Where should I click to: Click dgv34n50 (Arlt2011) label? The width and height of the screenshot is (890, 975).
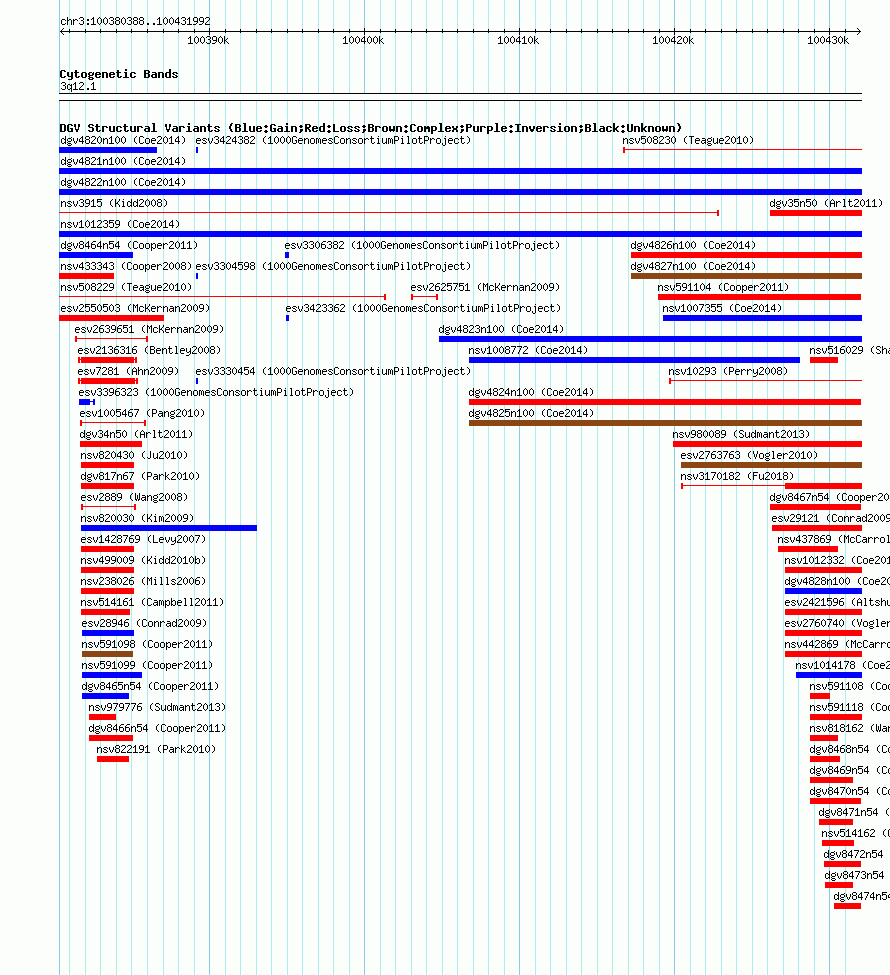click(x=136, y=435)
